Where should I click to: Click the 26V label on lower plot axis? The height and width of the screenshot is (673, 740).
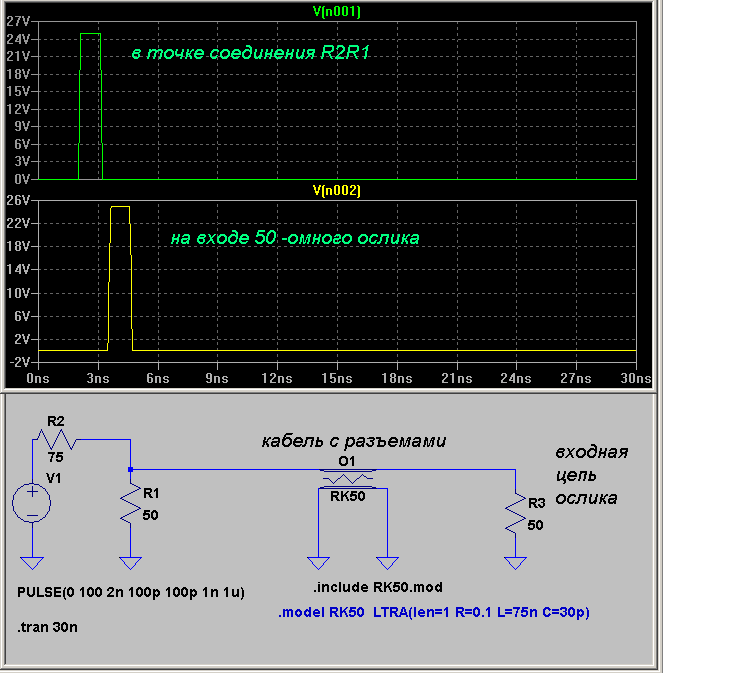pos(18,200)
